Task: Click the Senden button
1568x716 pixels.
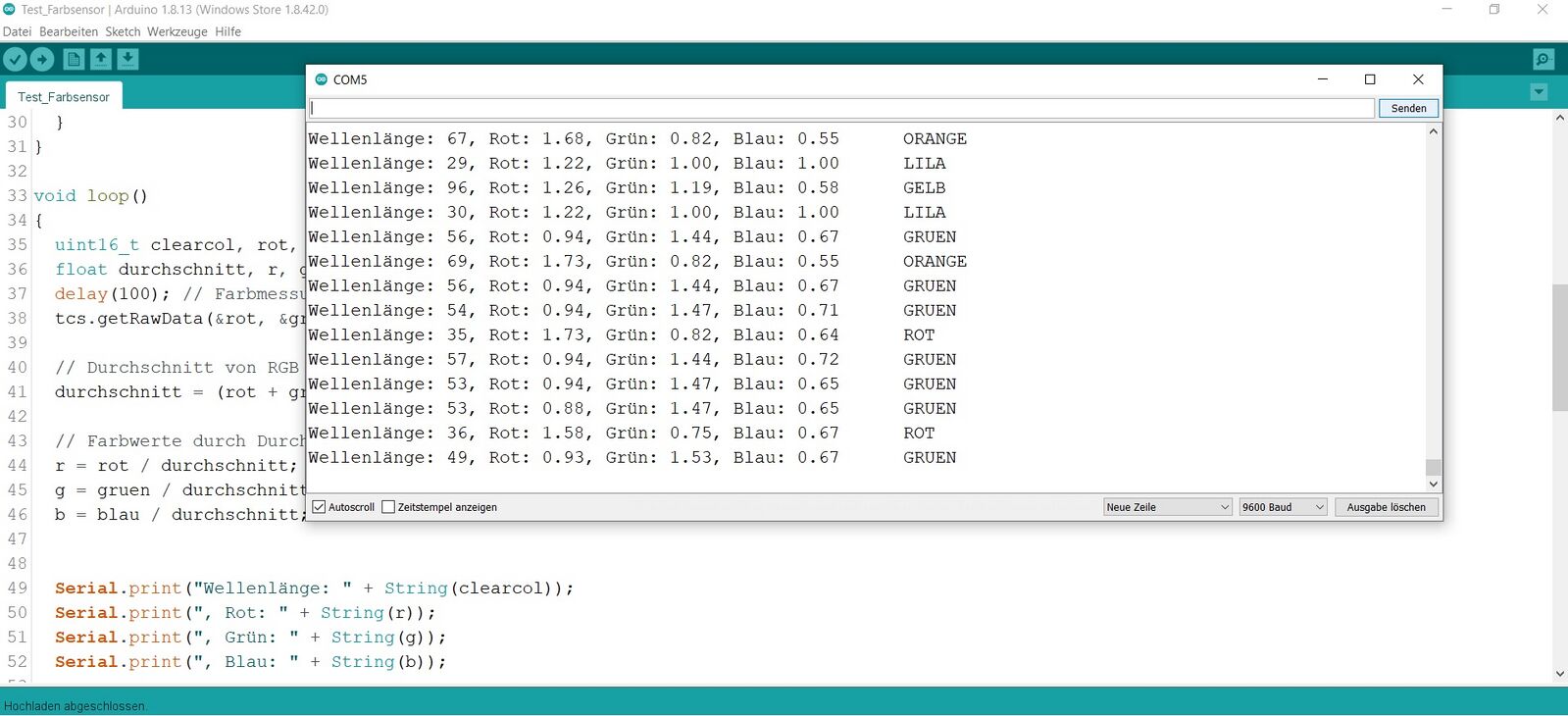Action: [x=1408, y=108]
